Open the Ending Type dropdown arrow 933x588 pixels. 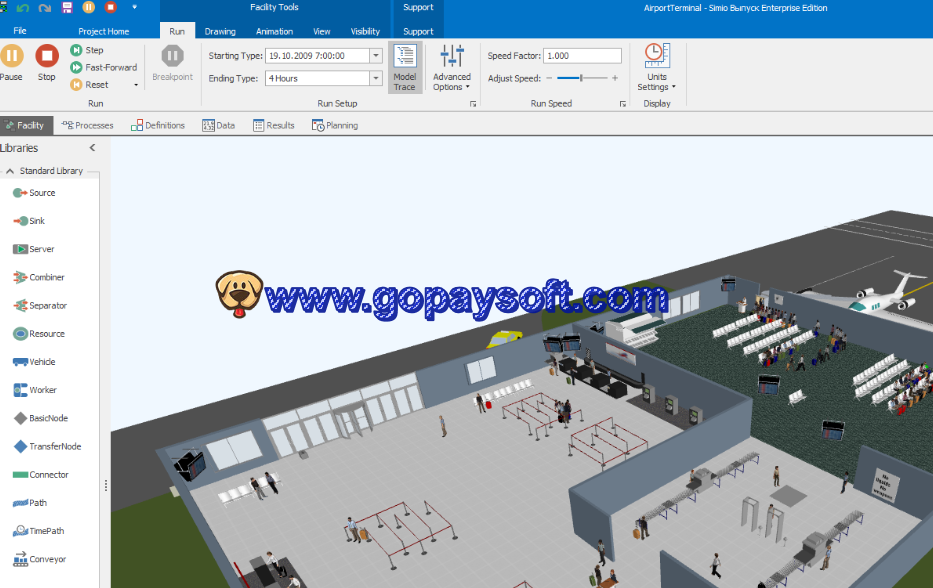376,78
